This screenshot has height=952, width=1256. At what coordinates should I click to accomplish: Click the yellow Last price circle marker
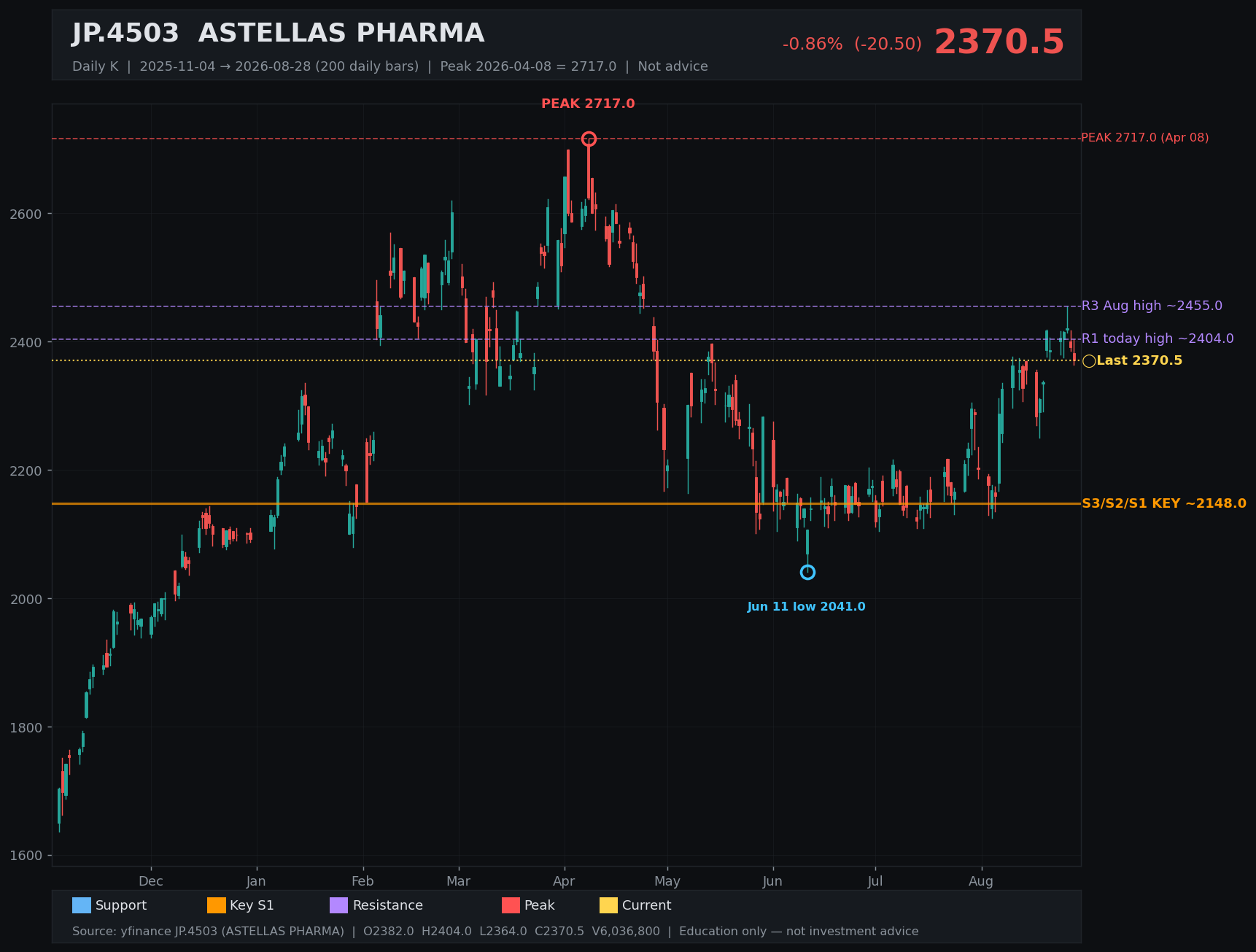(1089, 361)
